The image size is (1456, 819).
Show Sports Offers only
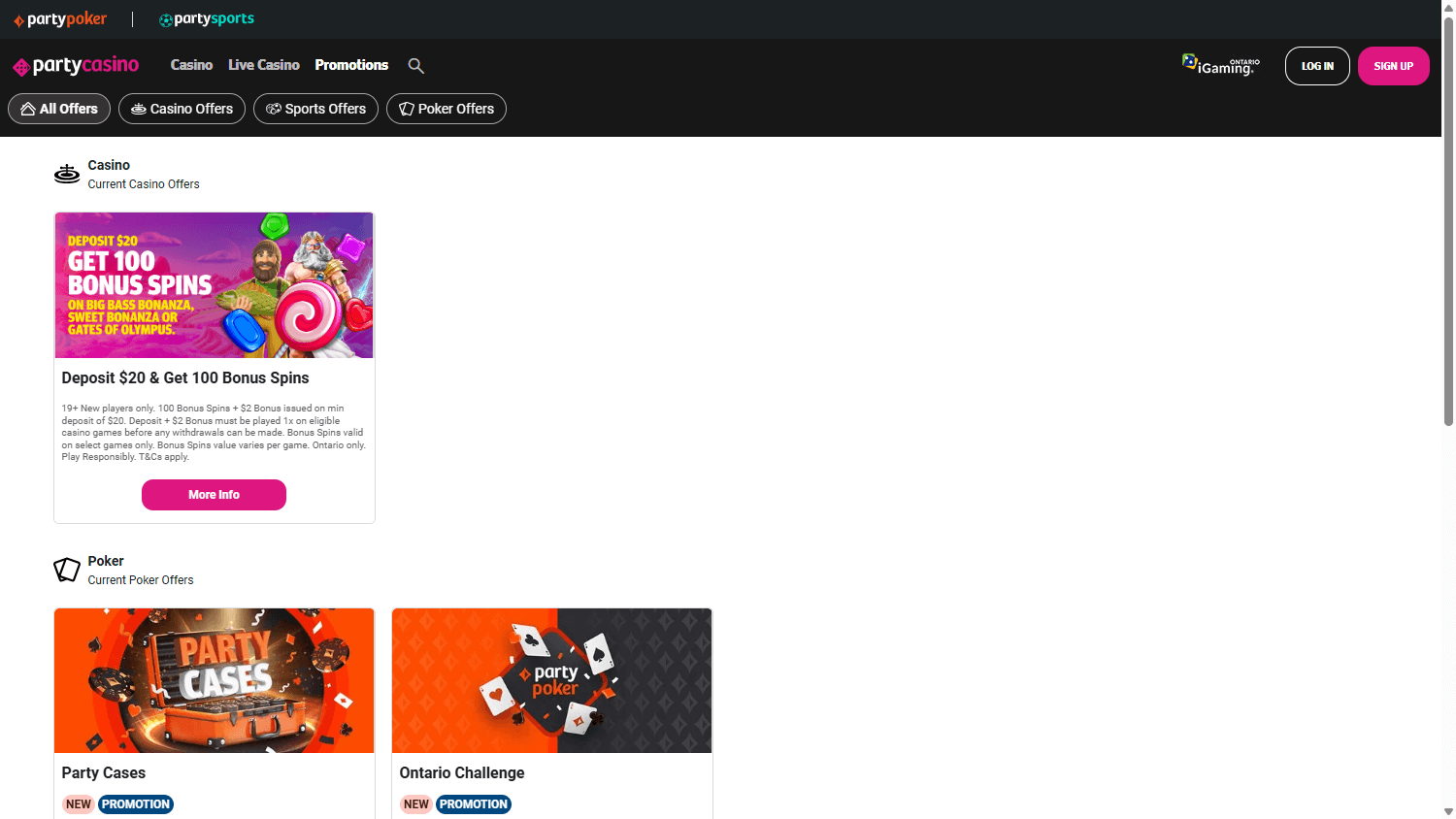(x=315, y=109)
